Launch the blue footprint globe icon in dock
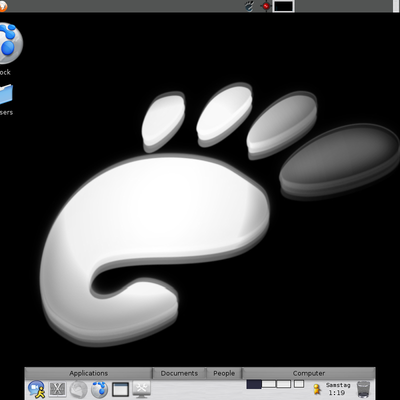Image resolution: width=400 pixels, height=400 pixels. (x=99, y=389)
